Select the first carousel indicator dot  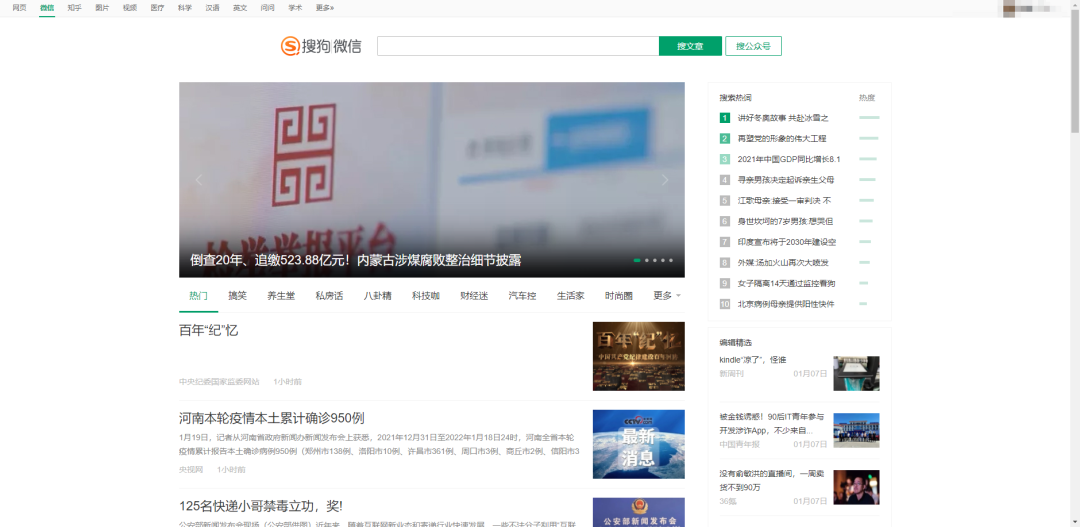[637, 260]
